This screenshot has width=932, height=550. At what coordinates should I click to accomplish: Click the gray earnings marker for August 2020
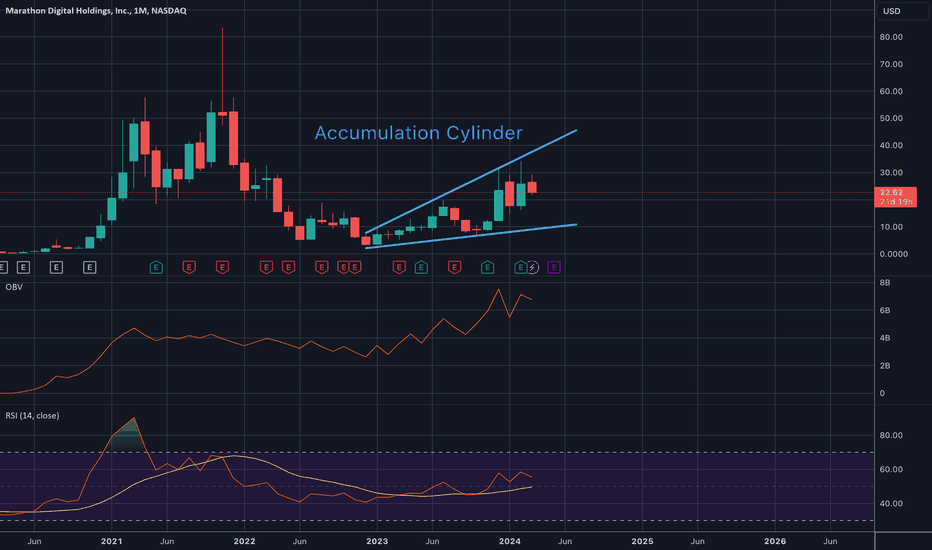[x=56, y=268]
